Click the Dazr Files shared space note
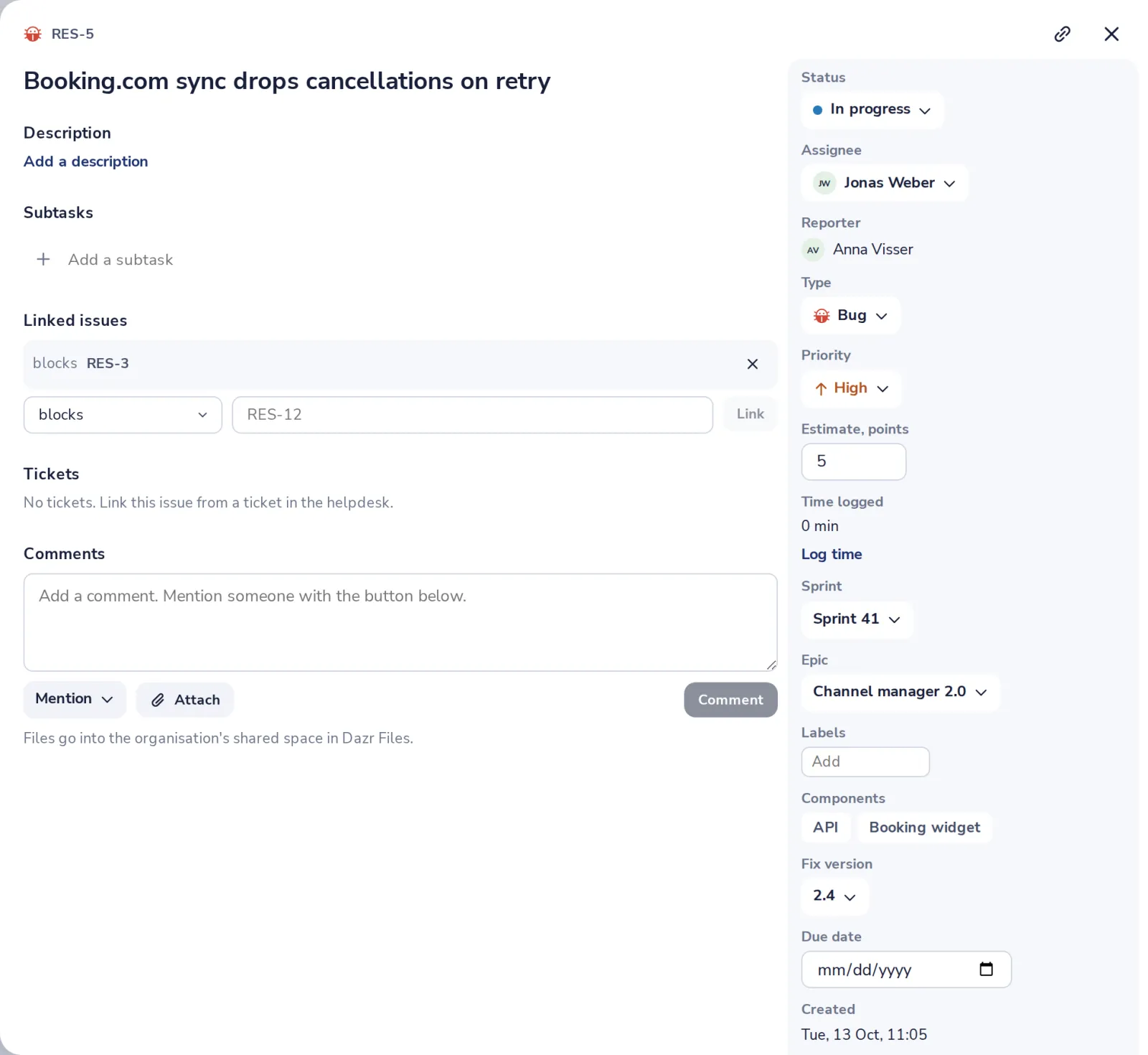 [x=218, y=738]
